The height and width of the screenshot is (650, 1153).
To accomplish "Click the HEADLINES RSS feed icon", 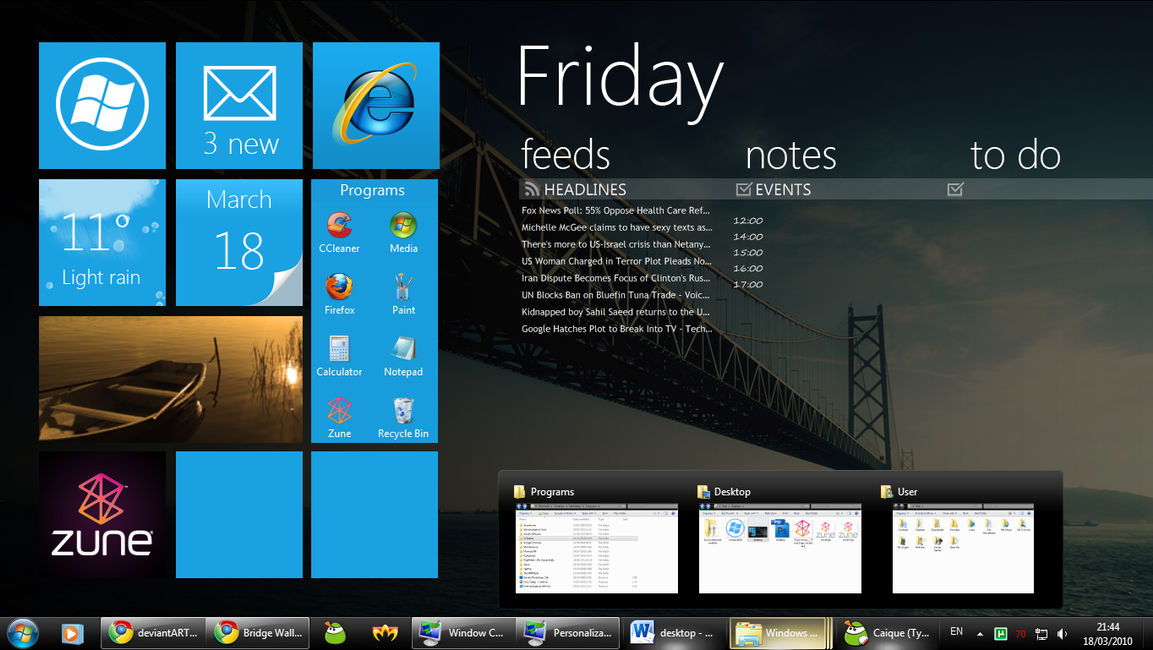I will point(532,190).
